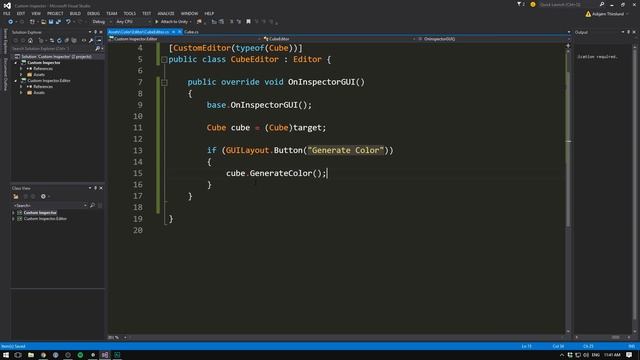
Task: Open the TEAM menu
Action: tap(111, 13)
